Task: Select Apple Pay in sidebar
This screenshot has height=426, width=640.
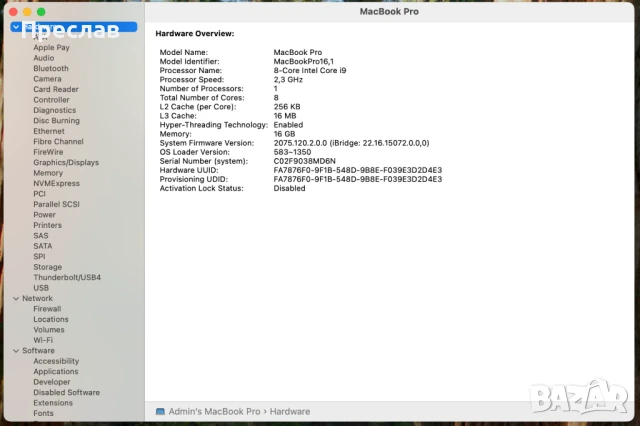Action: point(51,47)
